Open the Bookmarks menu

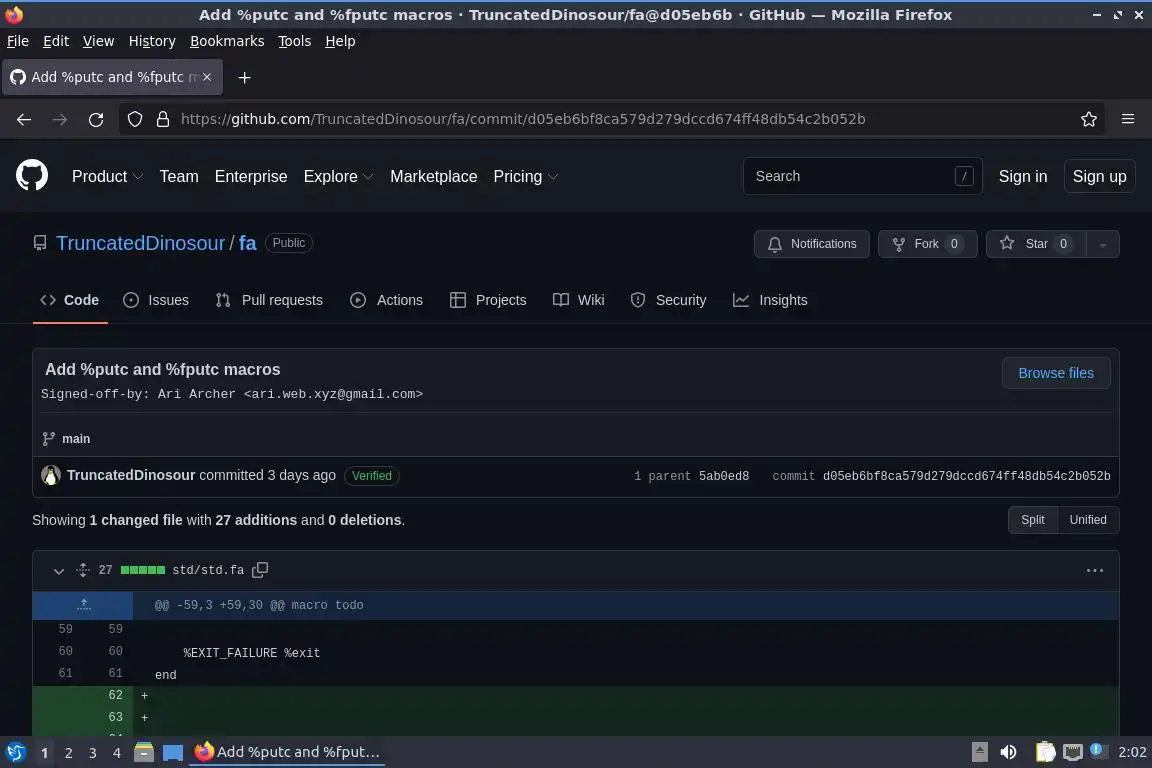tap(227, 41)
